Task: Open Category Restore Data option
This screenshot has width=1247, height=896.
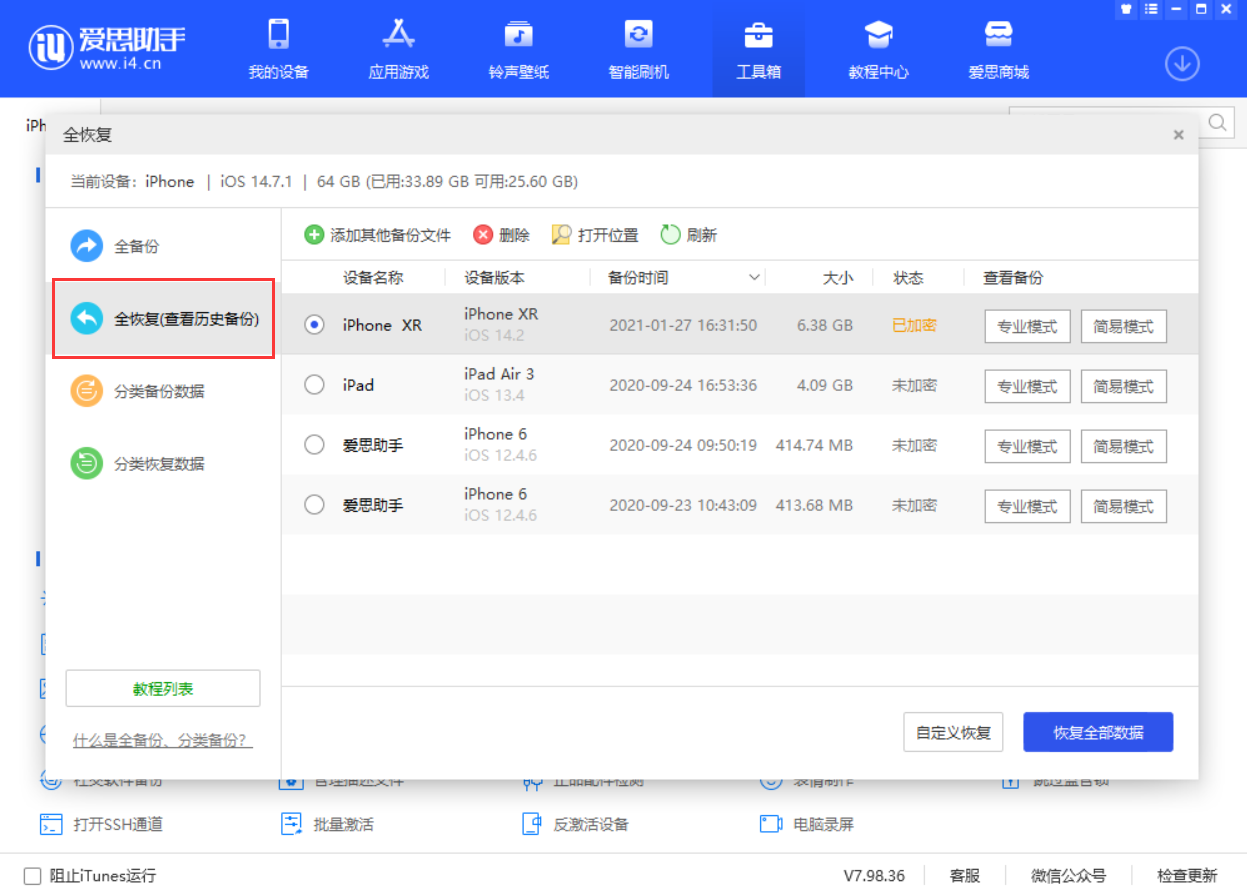Action: [159, 464]
